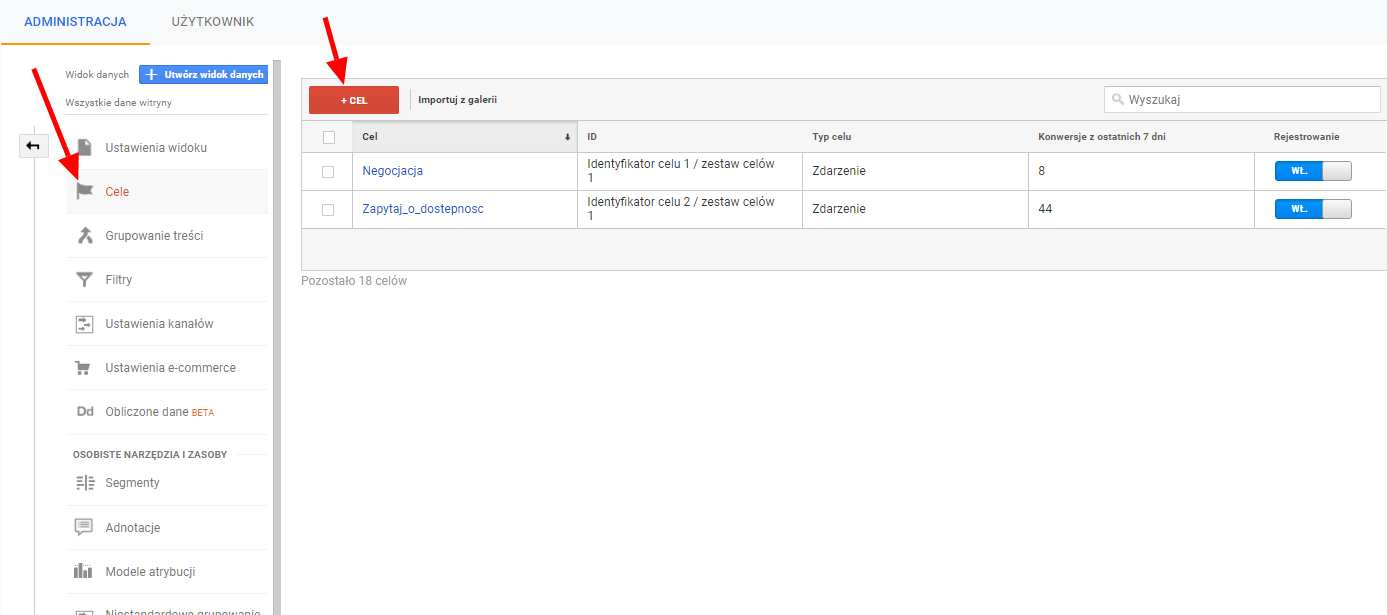Click Konwersje z ostatnich 7 dni header
The width and height of the screenshot is (1387, 615).
click(x=1141, y=137)
